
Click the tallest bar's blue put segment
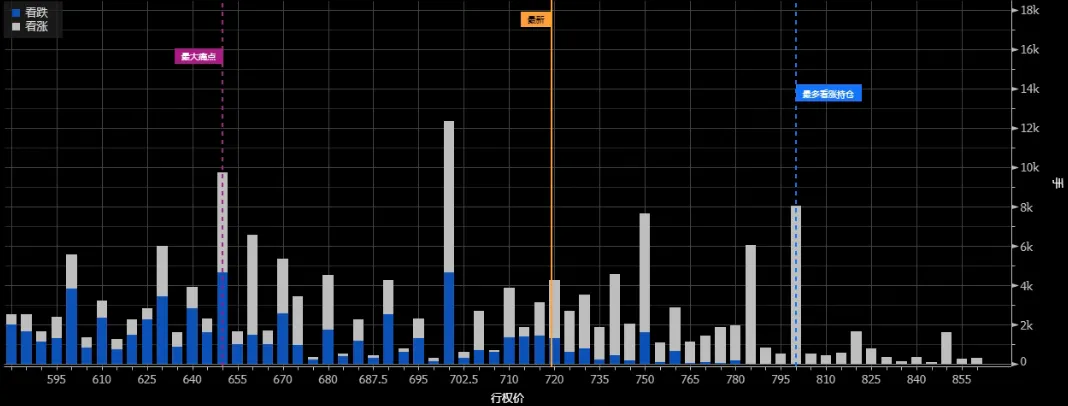tap(449, 318)
